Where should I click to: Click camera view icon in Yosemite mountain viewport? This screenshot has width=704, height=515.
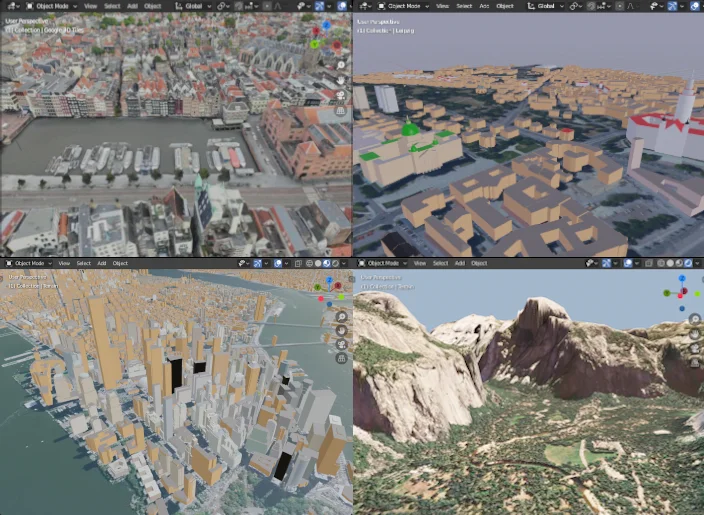click(x=694, y=349)
